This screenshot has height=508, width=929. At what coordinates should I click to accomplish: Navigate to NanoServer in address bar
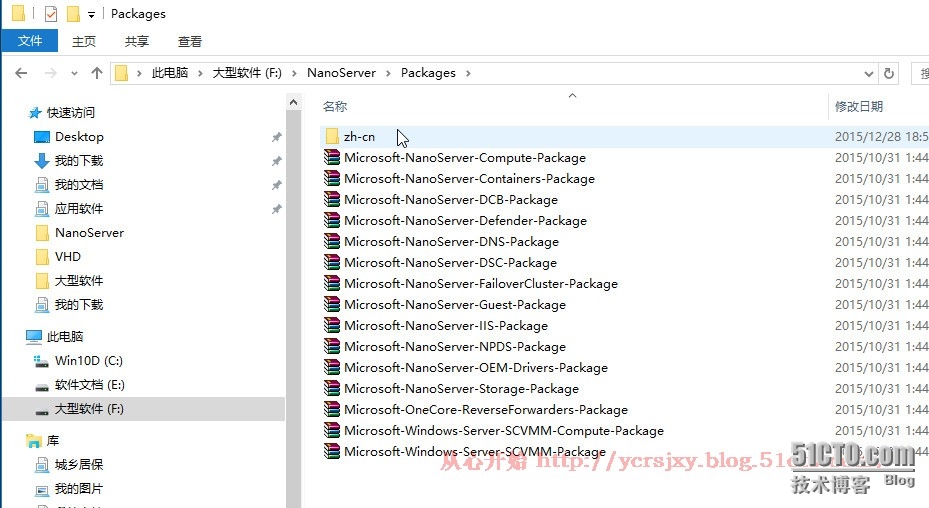341,73
